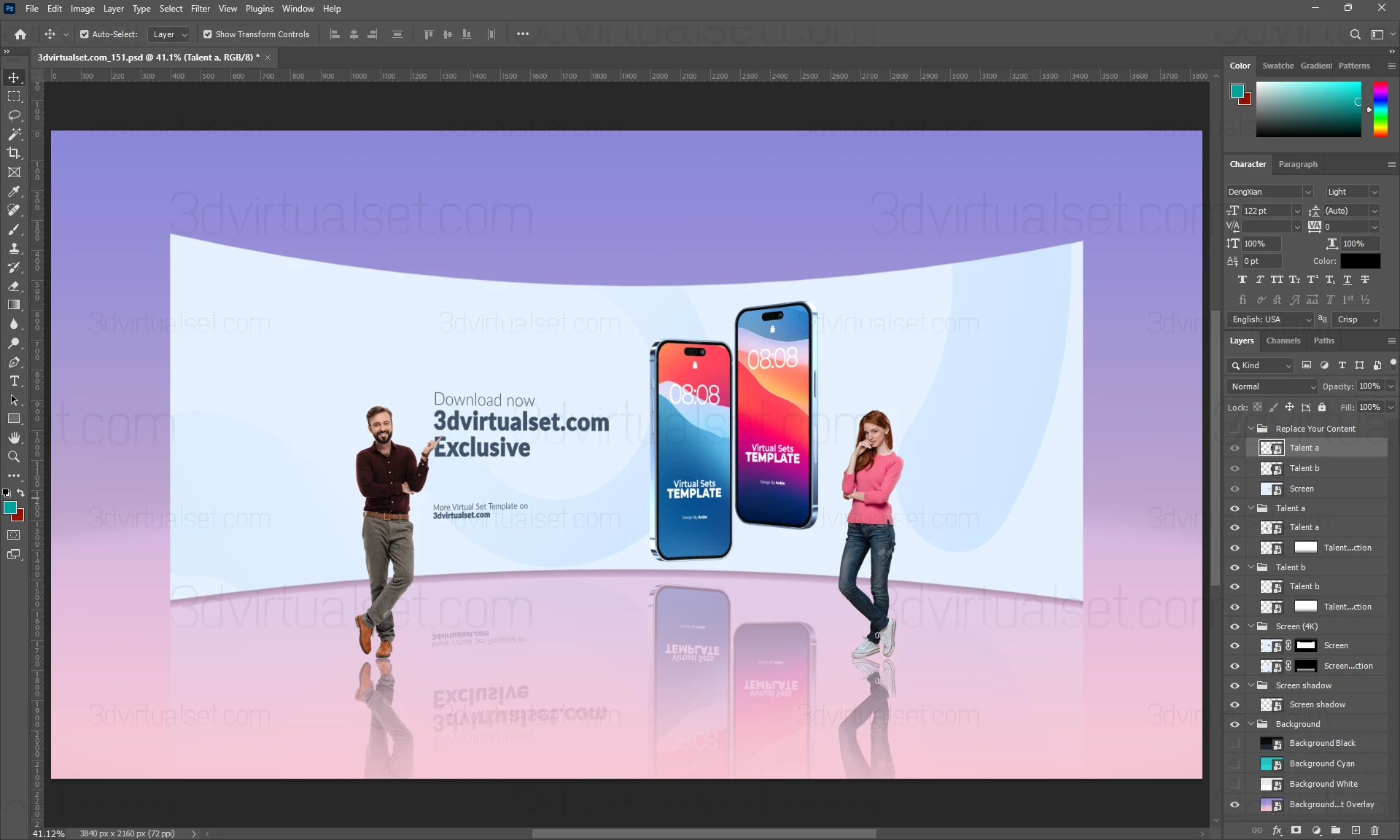The height and width of the screenshot is (840, 1400).
Task: Toggle visibility of Screen (4K) group
Action: [1234, 626]
